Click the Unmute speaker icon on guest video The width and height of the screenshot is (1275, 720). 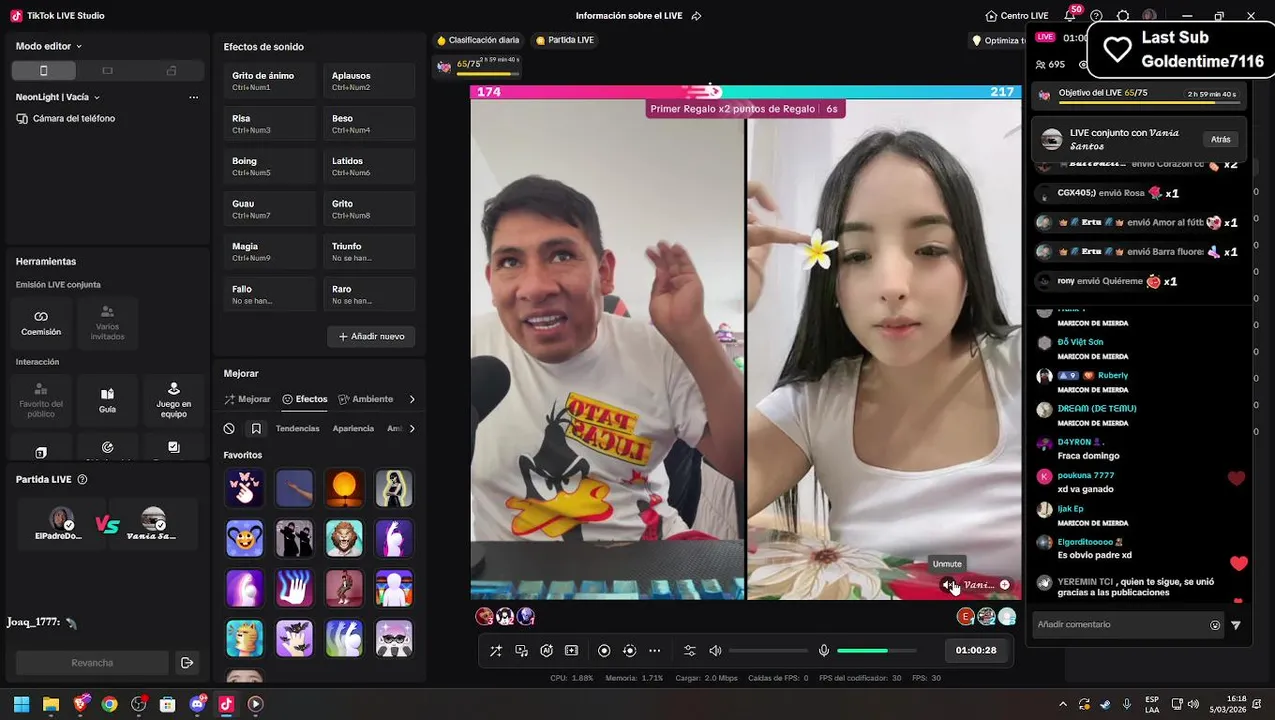tap(947, 585)
